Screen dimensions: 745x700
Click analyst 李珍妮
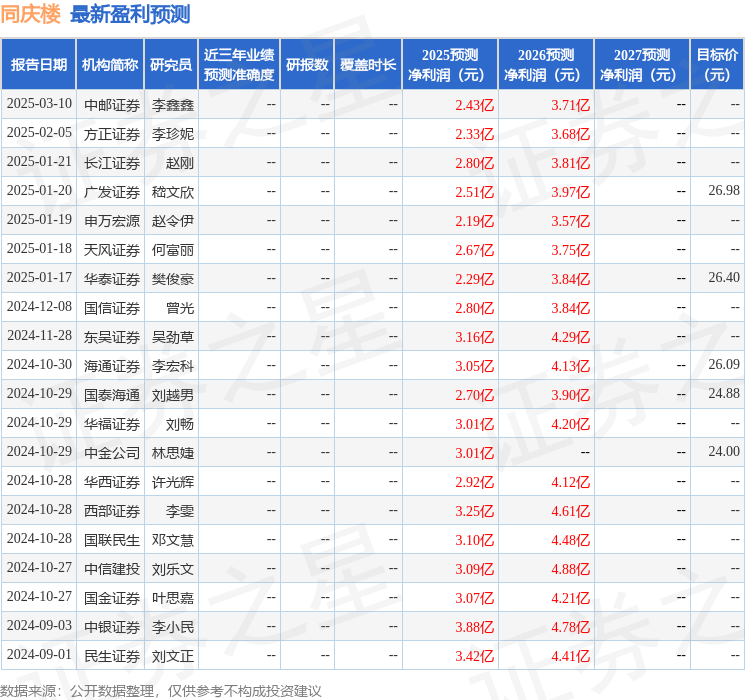(173, 134)
